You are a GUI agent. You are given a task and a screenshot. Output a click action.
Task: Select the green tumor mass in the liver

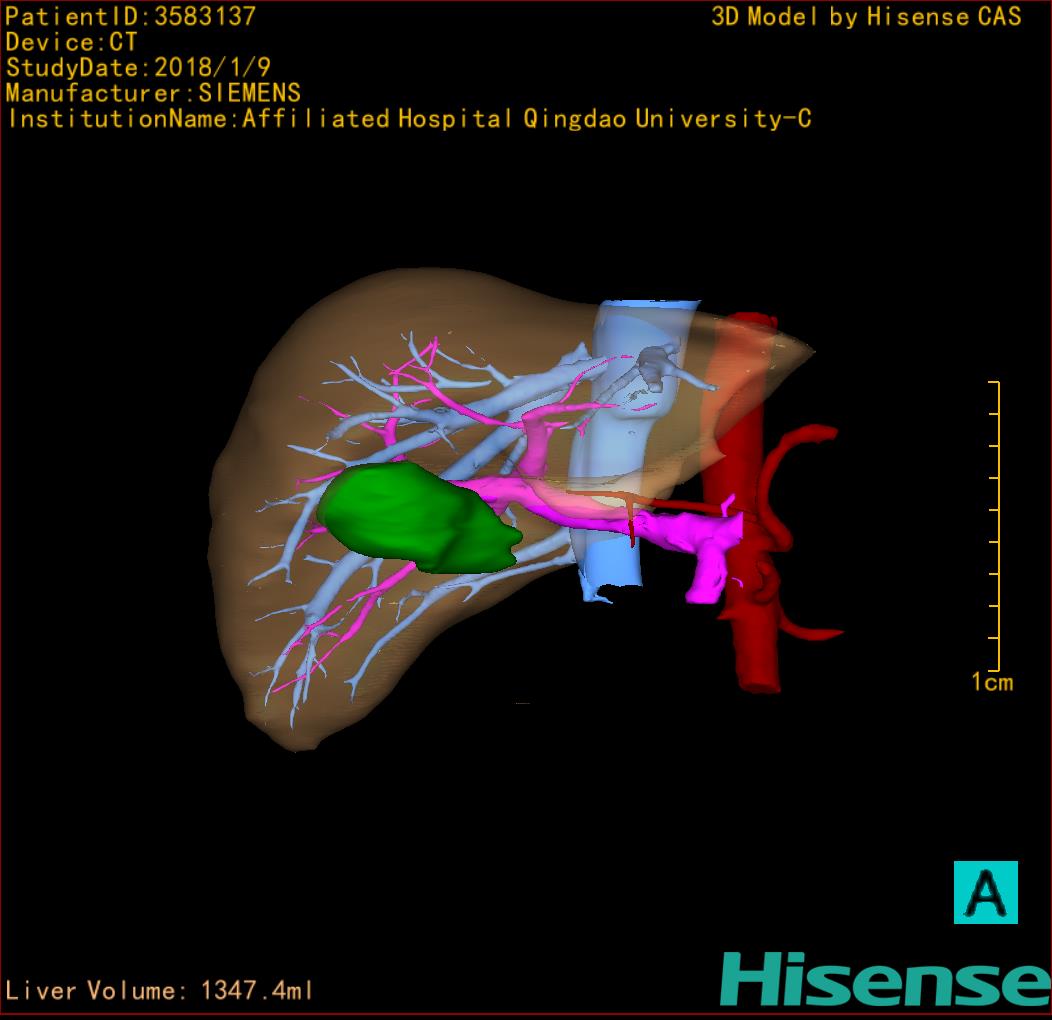point(415,518)
